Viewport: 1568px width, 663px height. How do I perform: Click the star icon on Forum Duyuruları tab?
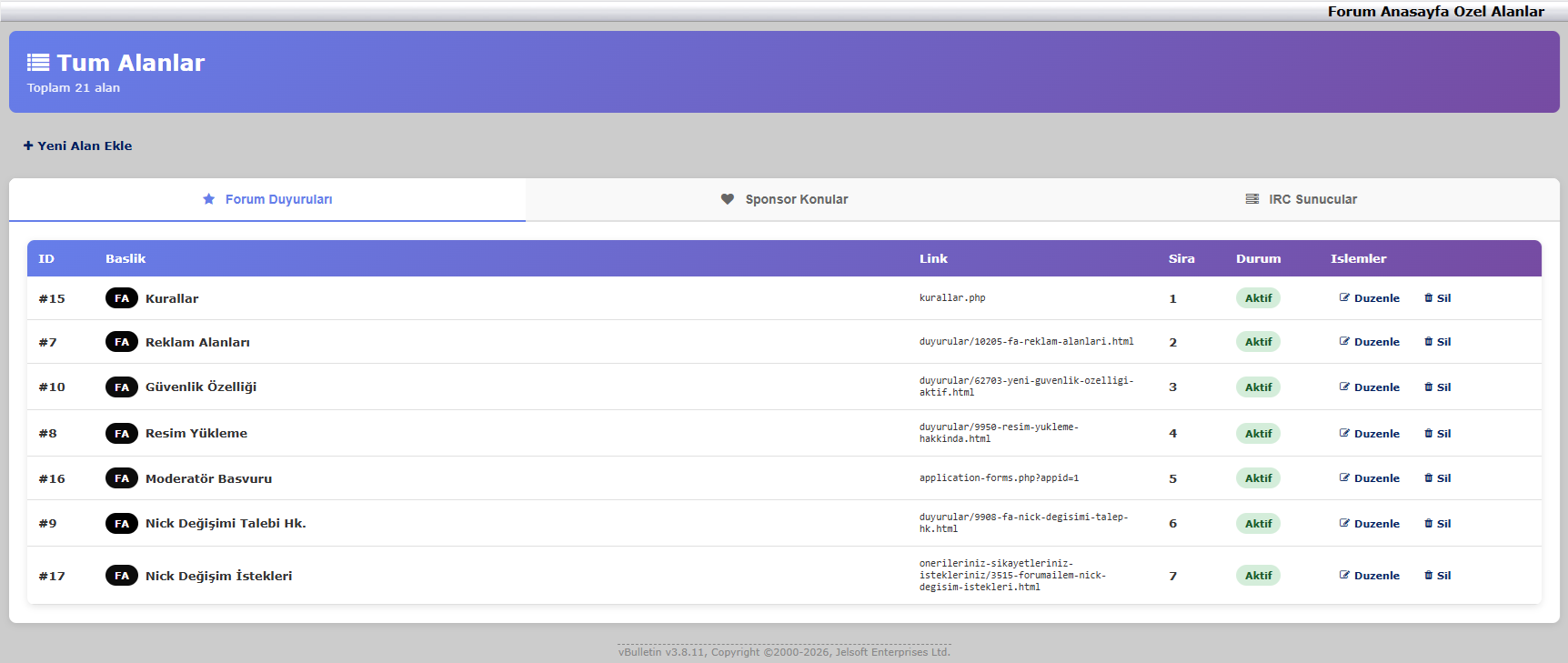point(209,199)
